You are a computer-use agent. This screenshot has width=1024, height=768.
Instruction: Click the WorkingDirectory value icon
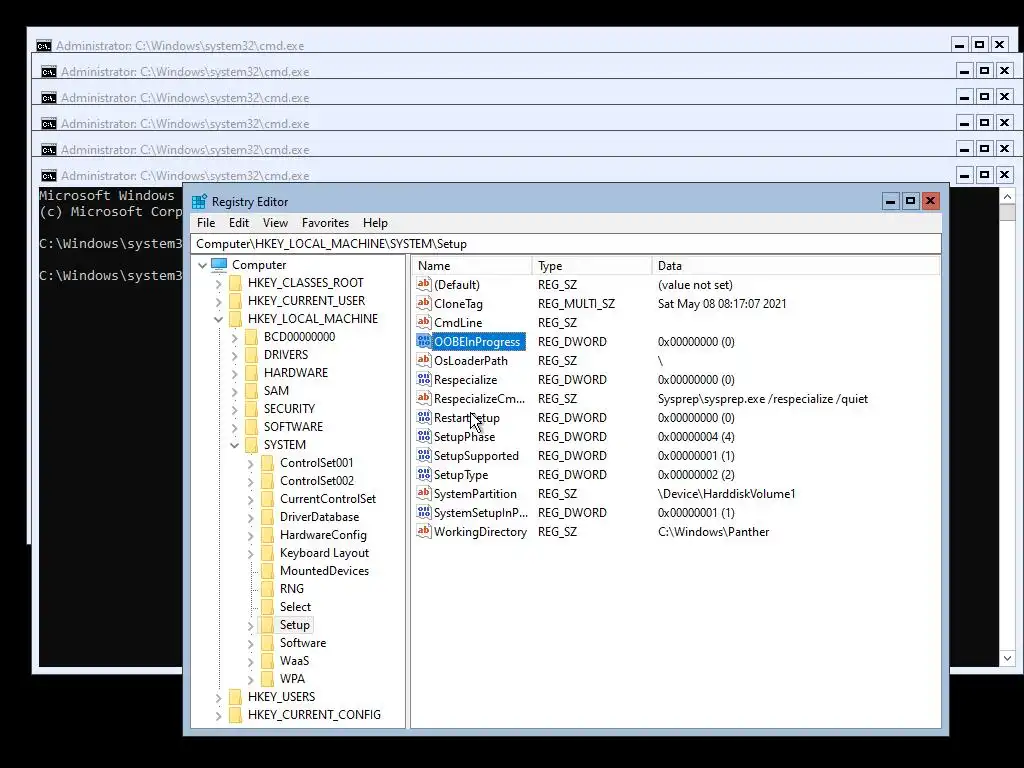(424, 531)
